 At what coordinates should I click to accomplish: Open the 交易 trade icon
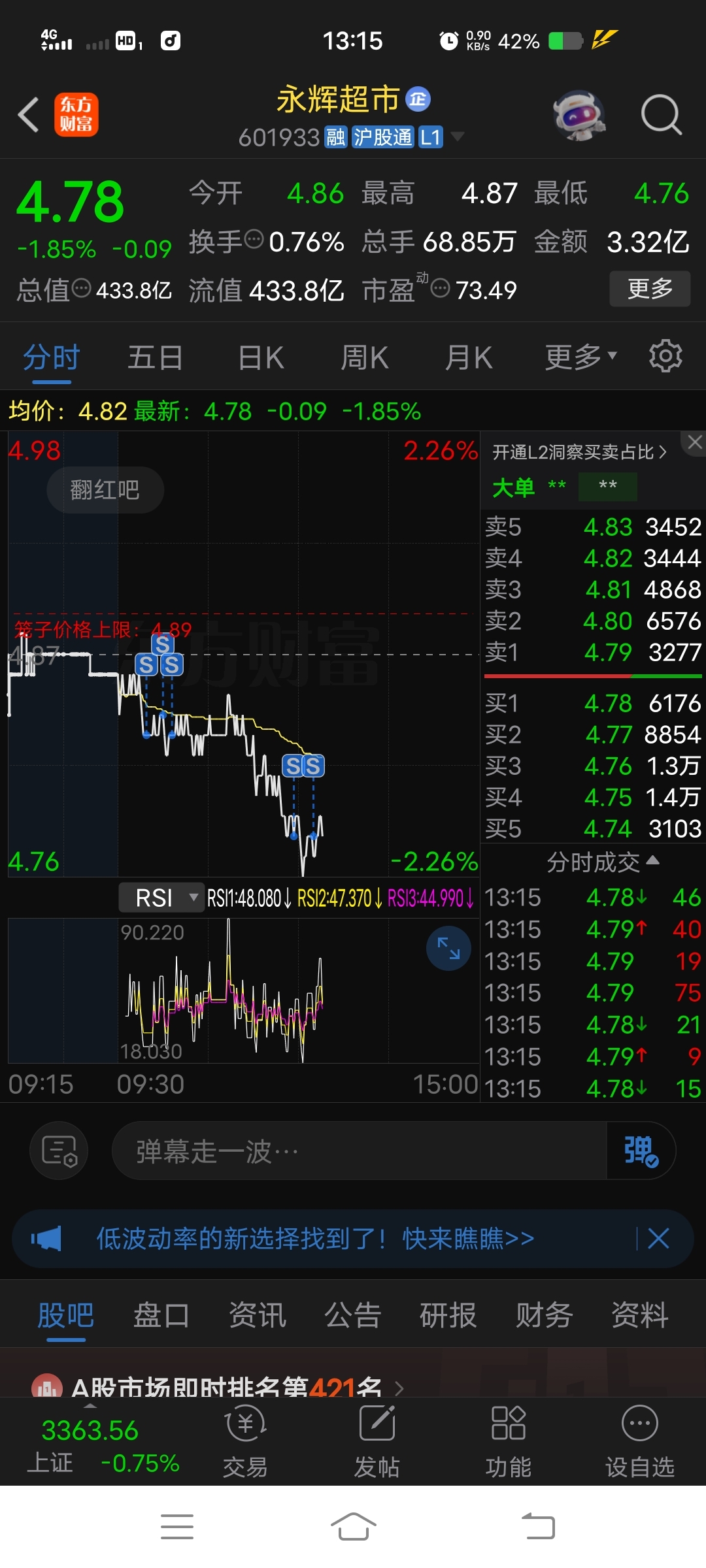(x=245, y=1441)
